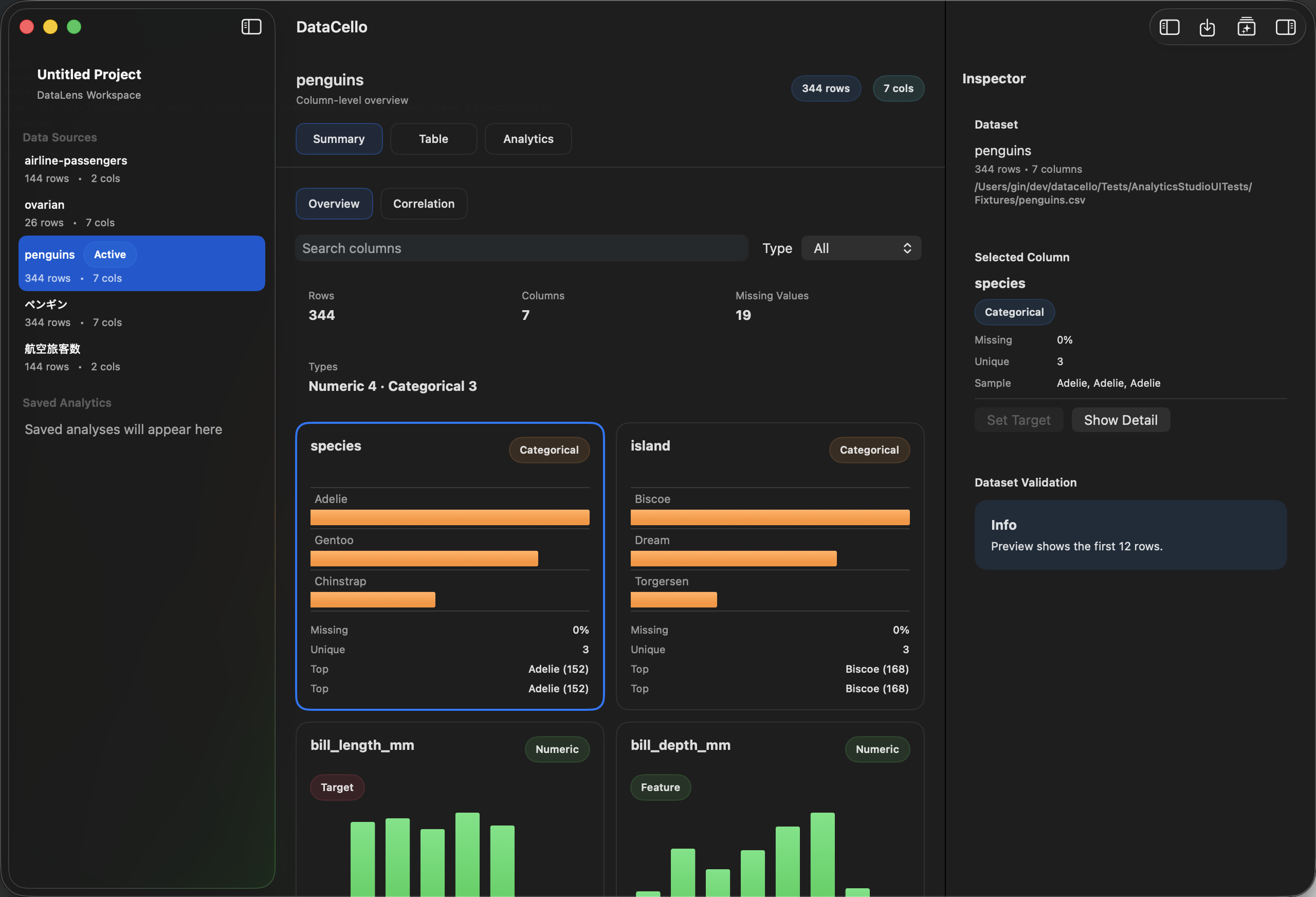Click the Categorical badge on species card
1316x897 pixels.
549,450
